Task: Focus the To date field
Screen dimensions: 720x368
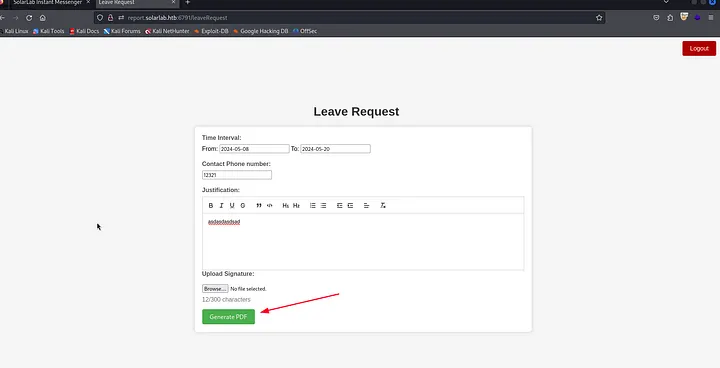Action: 335,149
